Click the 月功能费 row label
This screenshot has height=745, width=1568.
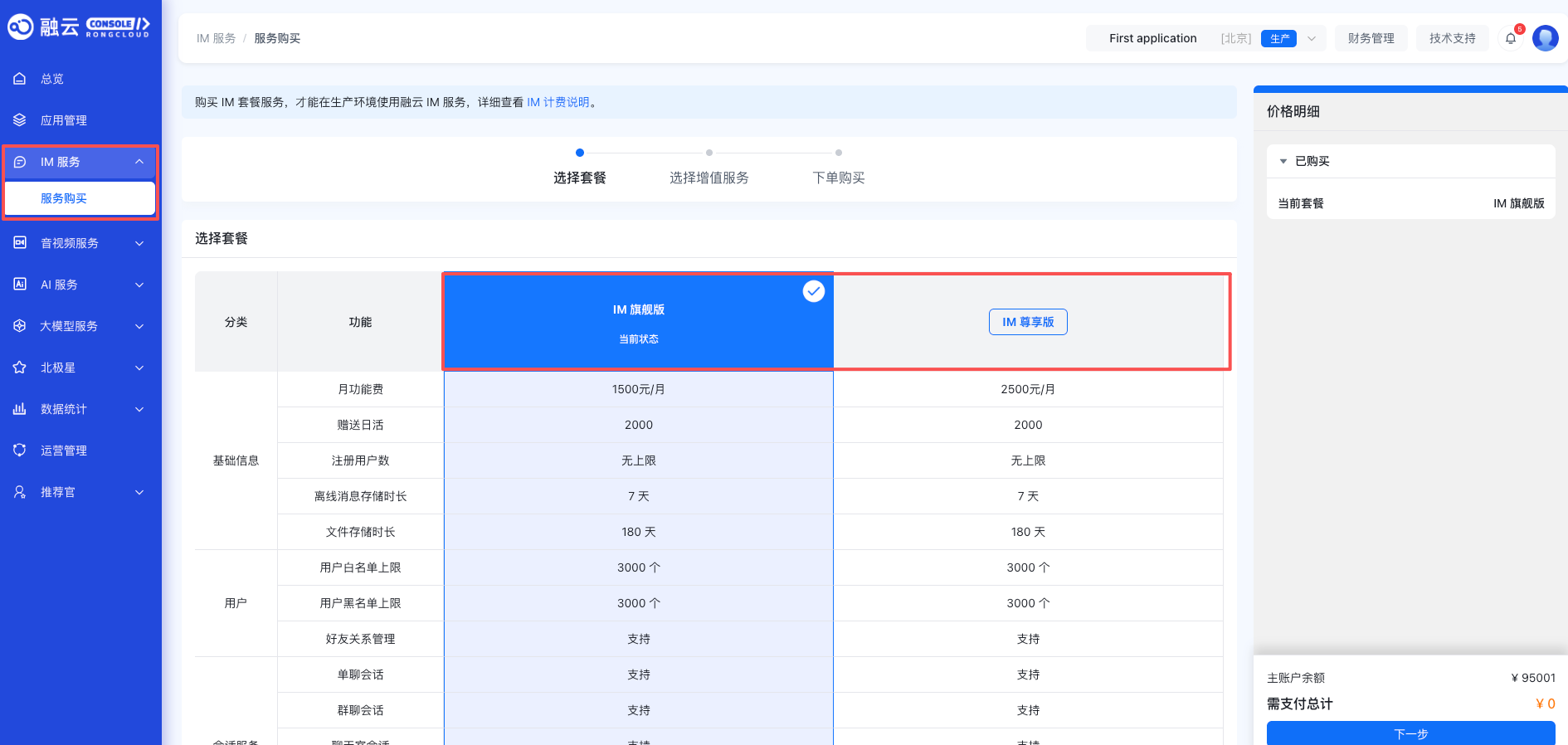point(361,389)
